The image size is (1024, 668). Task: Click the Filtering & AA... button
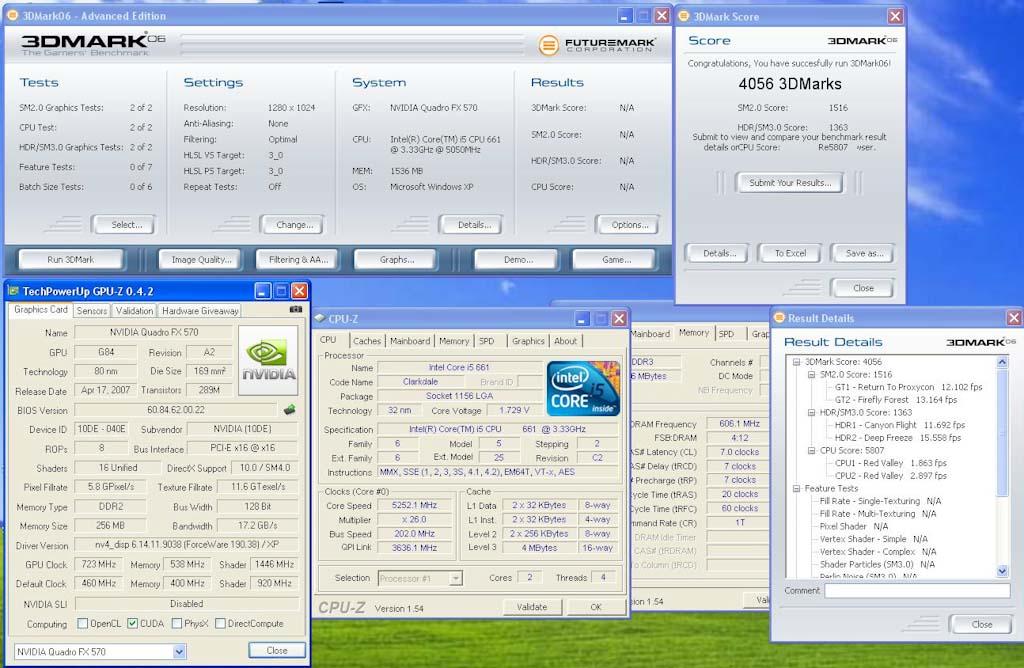pyautogui.click(x=298, y=259)
